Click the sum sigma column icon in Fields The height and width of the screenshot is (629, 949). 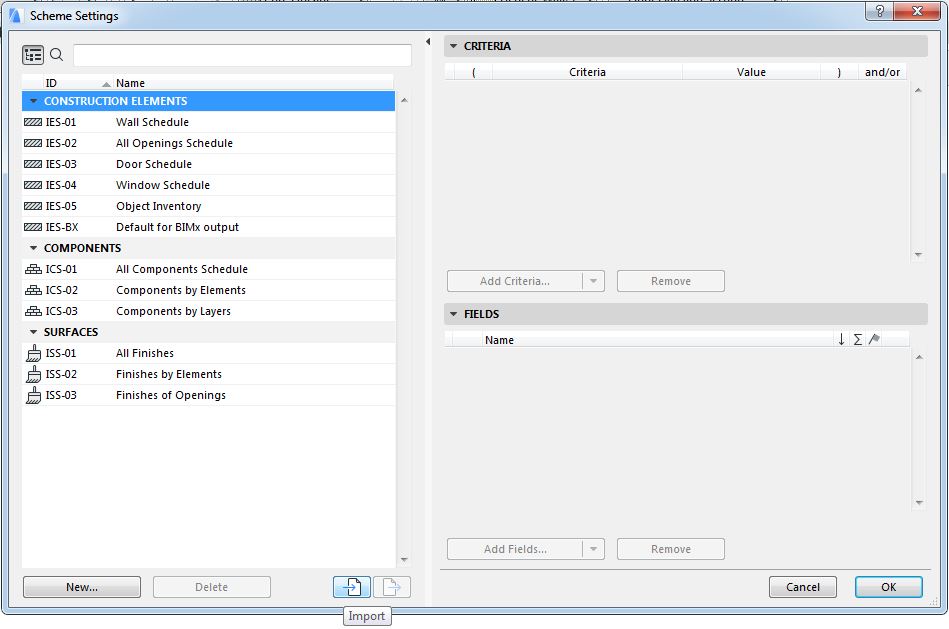coord(858,340)
